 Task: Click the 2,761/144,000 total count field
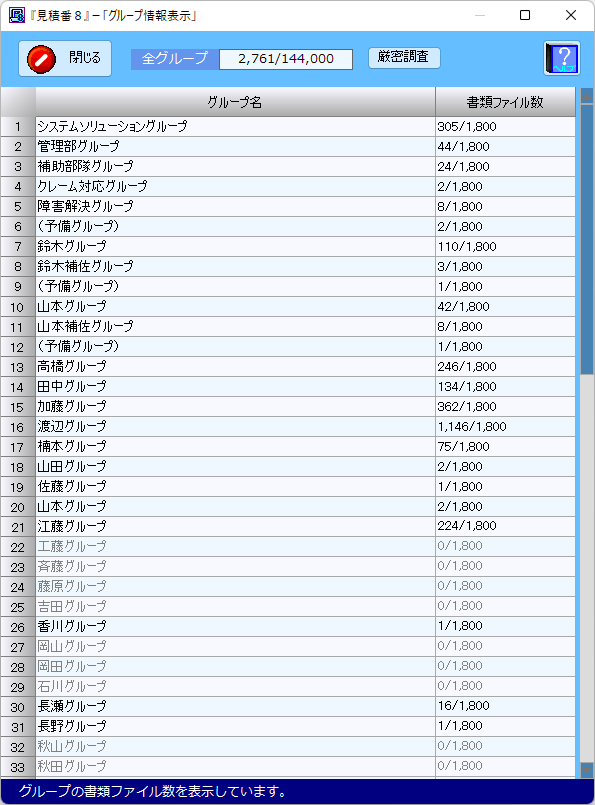pyautogui.click(x=286, y=59)
